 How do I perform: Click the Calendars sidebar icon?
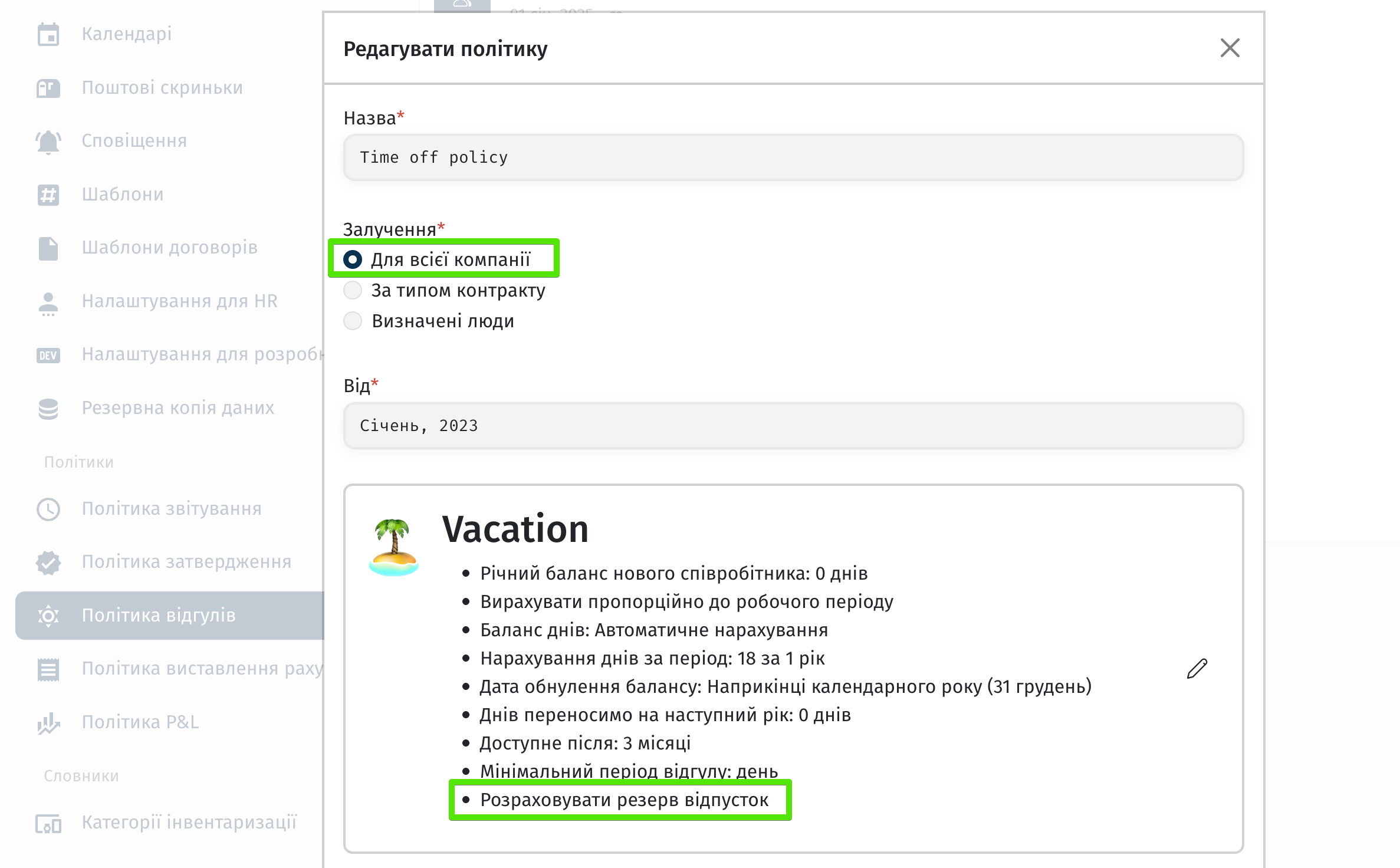tap(48, 34)
